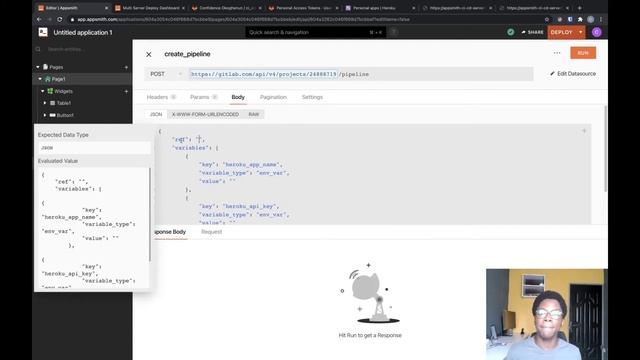Expand the Table1 widget node
The width and height of the screenshot is (640, 360).
(x=45, y=103)
